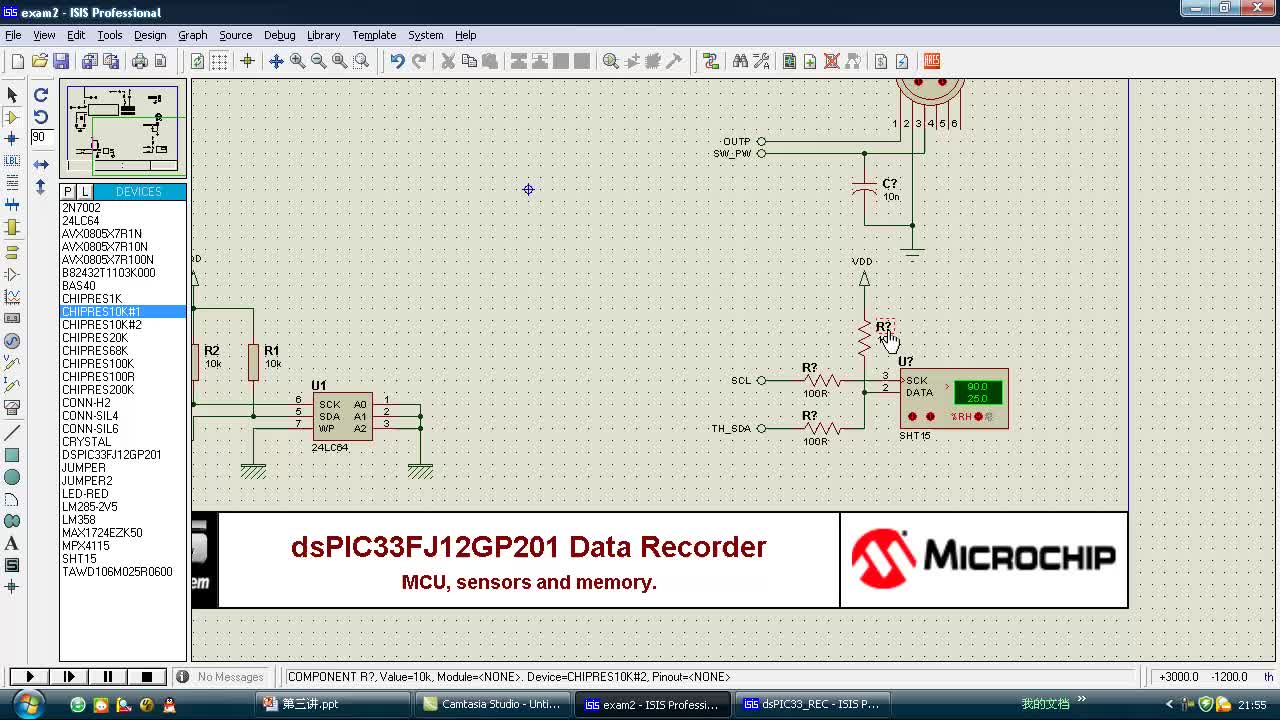1280x720 pixels.
Task: Open search and tag binoculars tool
Action: (x=740, y=61)
